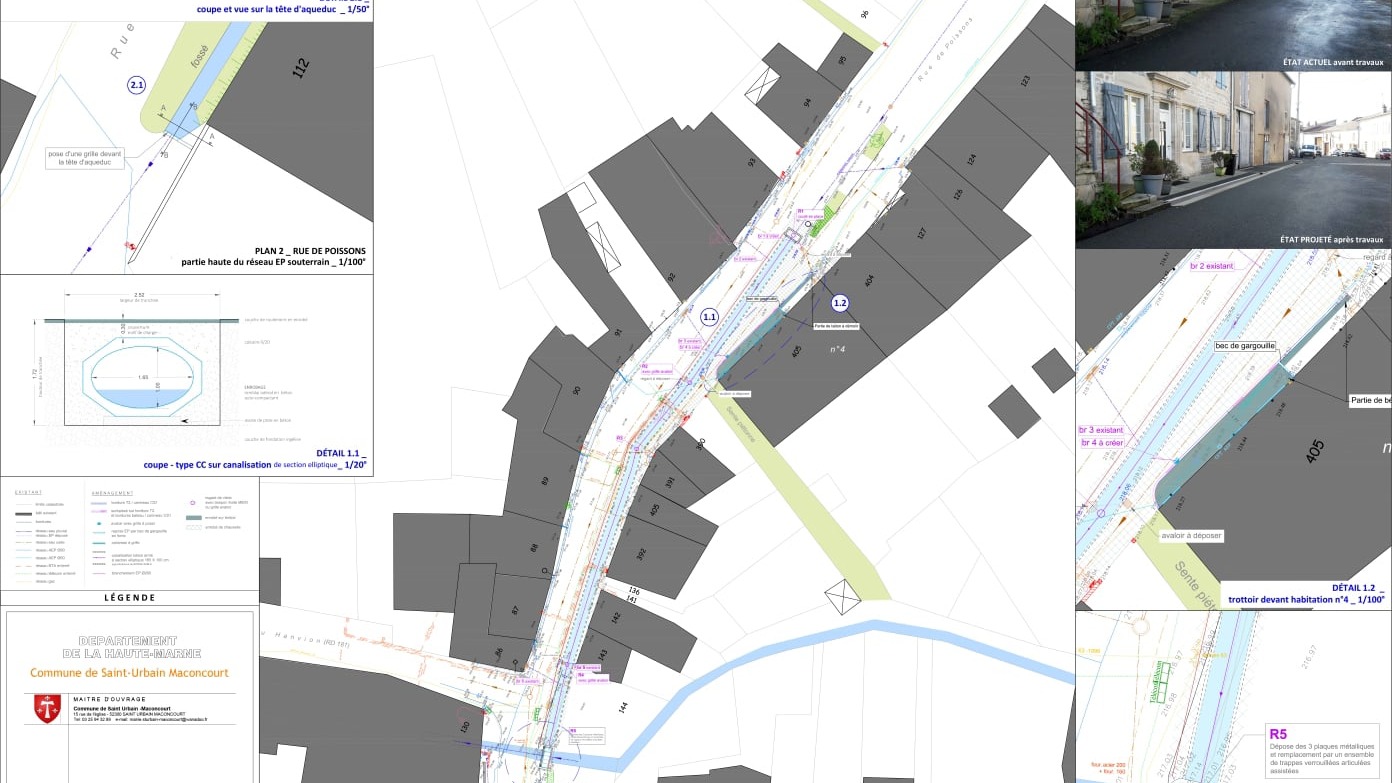
Task: Click the circled 2.1 detail marker
Action: (137, 86)
